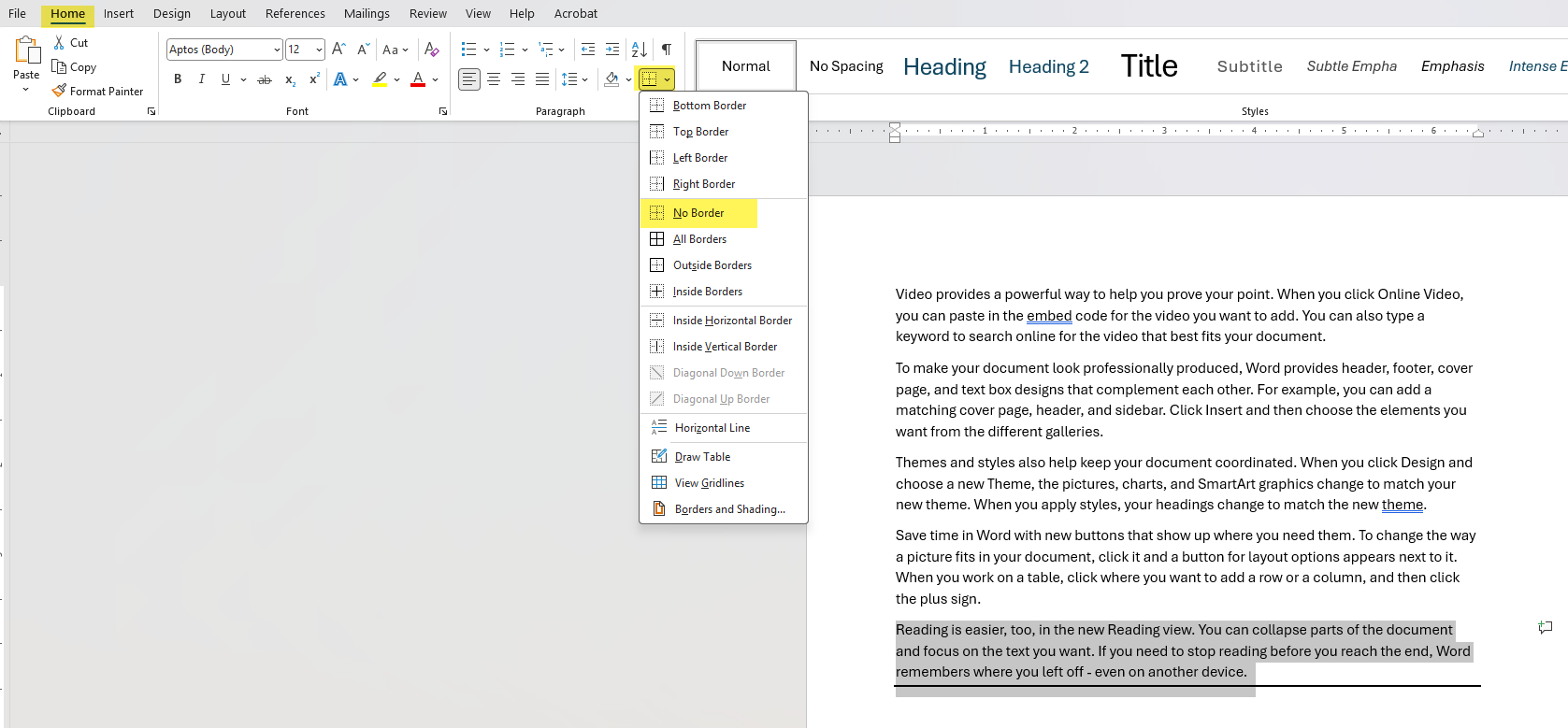The image size is (1568, 728).
Task: Click the Cut scissors icon
Action: [x=59, y=43]
